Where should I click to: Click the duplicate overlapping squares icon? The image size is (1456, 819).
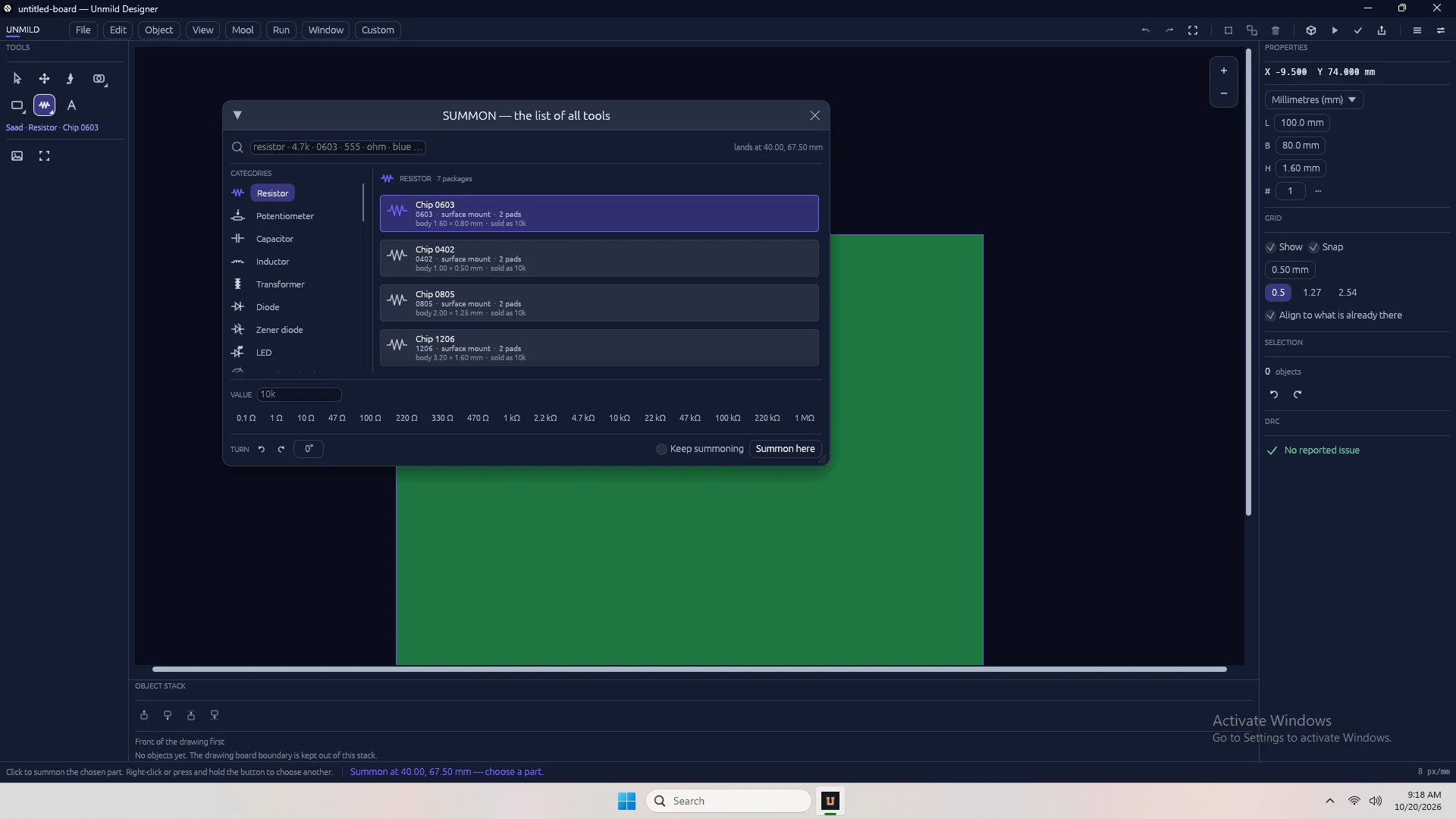[x=1252, y=30]
